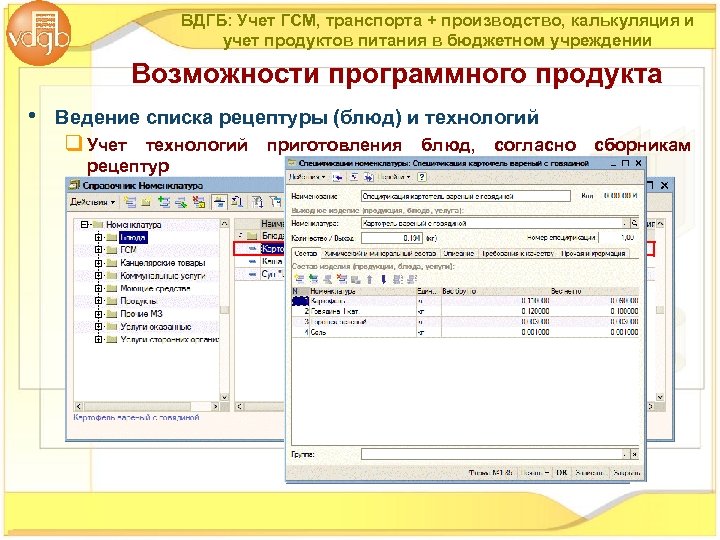Screen dimensions: 720x540
Task: Switch to the Описание tab
Action: [459, 253]
